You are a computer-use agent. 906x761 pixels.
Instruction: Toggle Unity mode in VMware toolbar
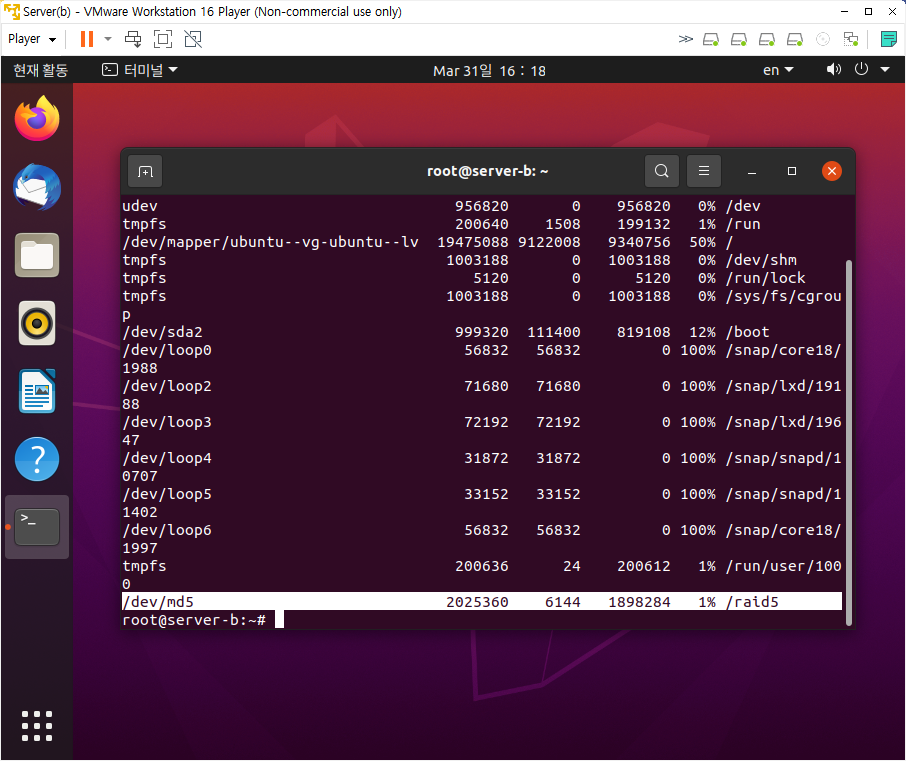[193, 39]
